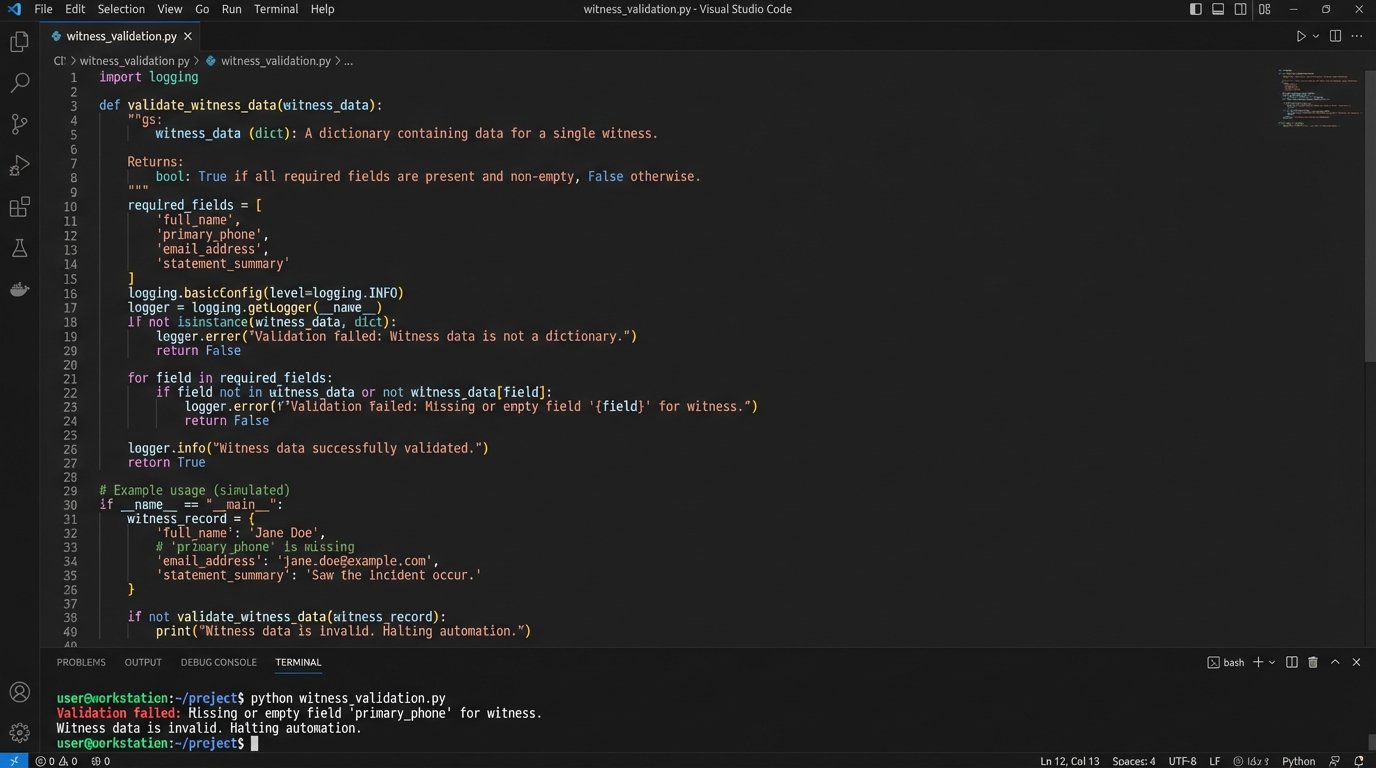The width and height of the screenshot is (1376, 768).
Task: Switch to the Problems panel tab
Action: point(81,662)
